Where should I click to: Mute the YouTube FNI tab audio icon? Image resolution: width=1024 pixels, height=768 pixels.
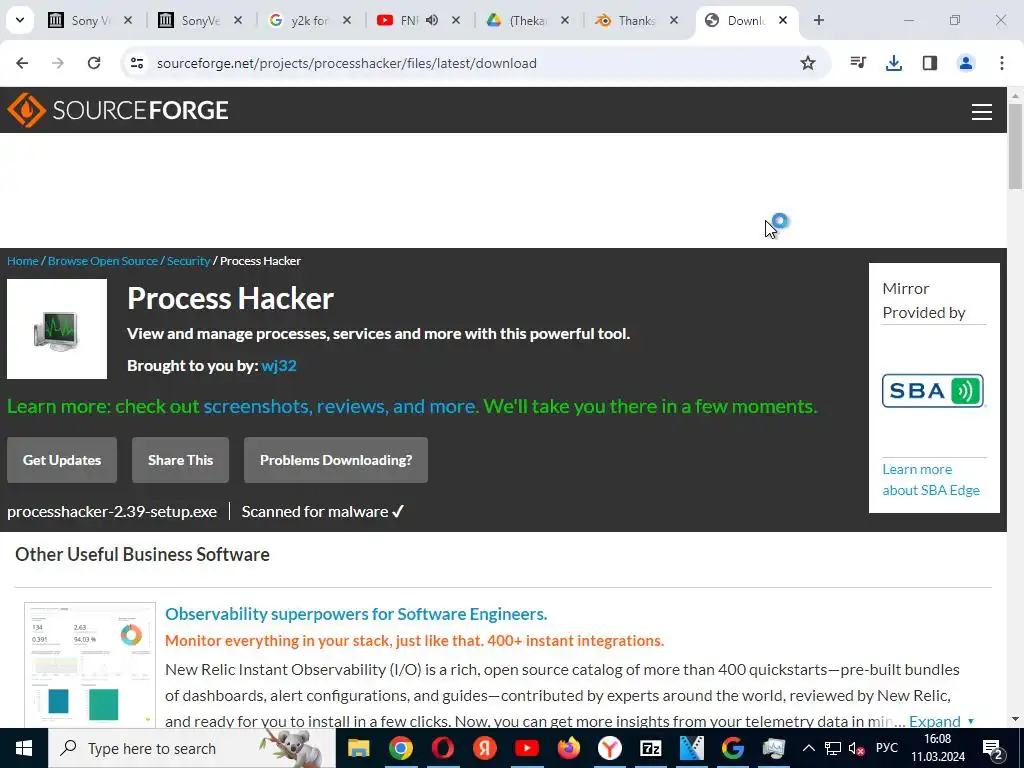click(x=432, y=20)
